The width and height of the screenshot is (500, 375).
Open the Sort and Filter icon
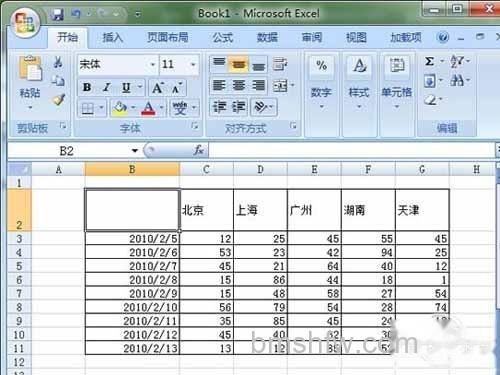click(457, 61)
